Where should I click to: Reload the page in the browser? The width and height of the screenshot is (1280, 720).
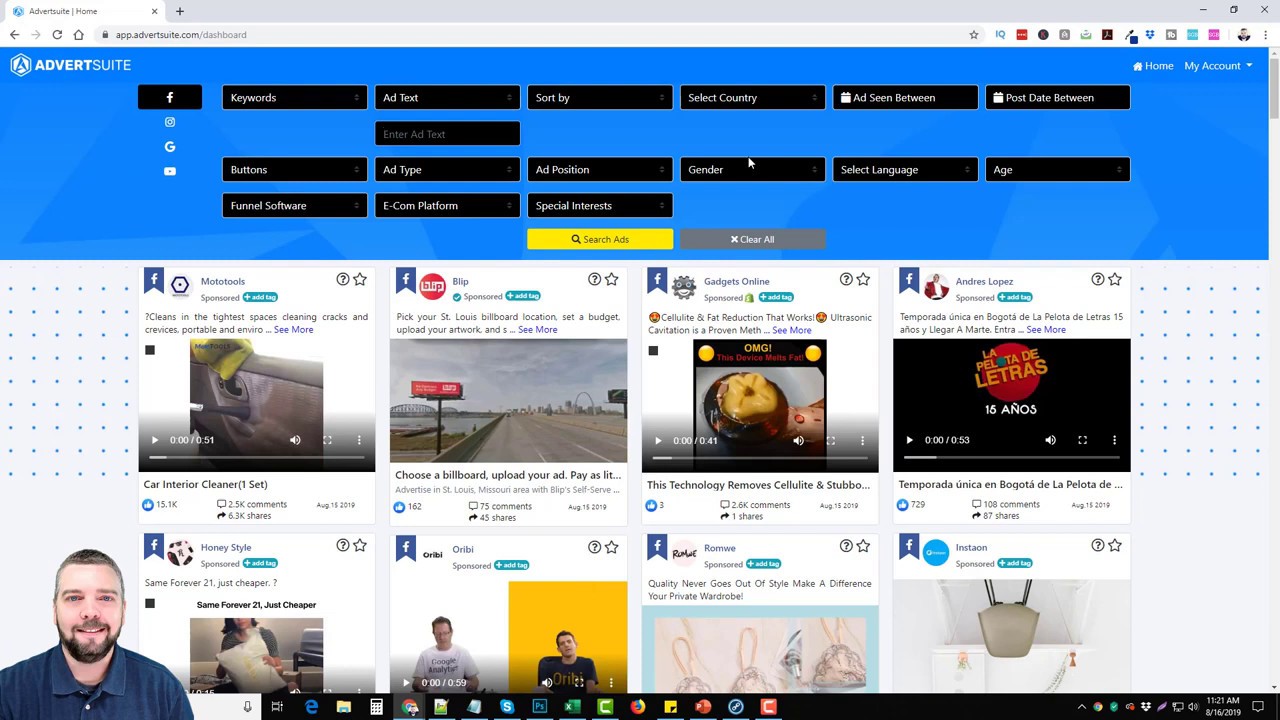(x=57, y=35)
